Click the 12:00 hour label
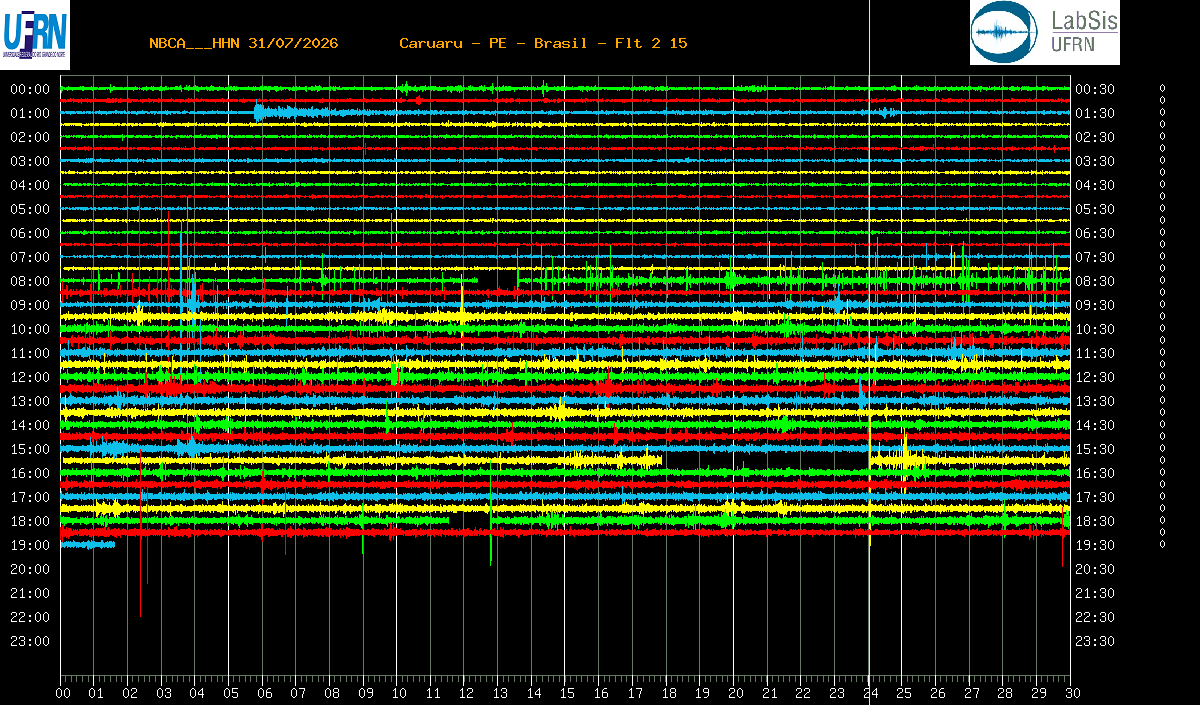This screenshot has height=705, width=1200. click(30, 377)
